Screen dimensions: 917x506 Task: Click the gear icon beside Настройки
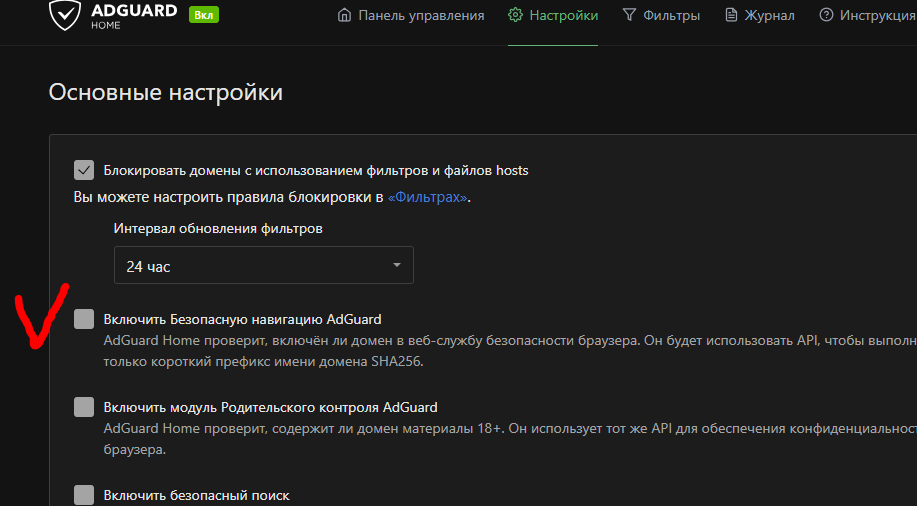[515, 15]
